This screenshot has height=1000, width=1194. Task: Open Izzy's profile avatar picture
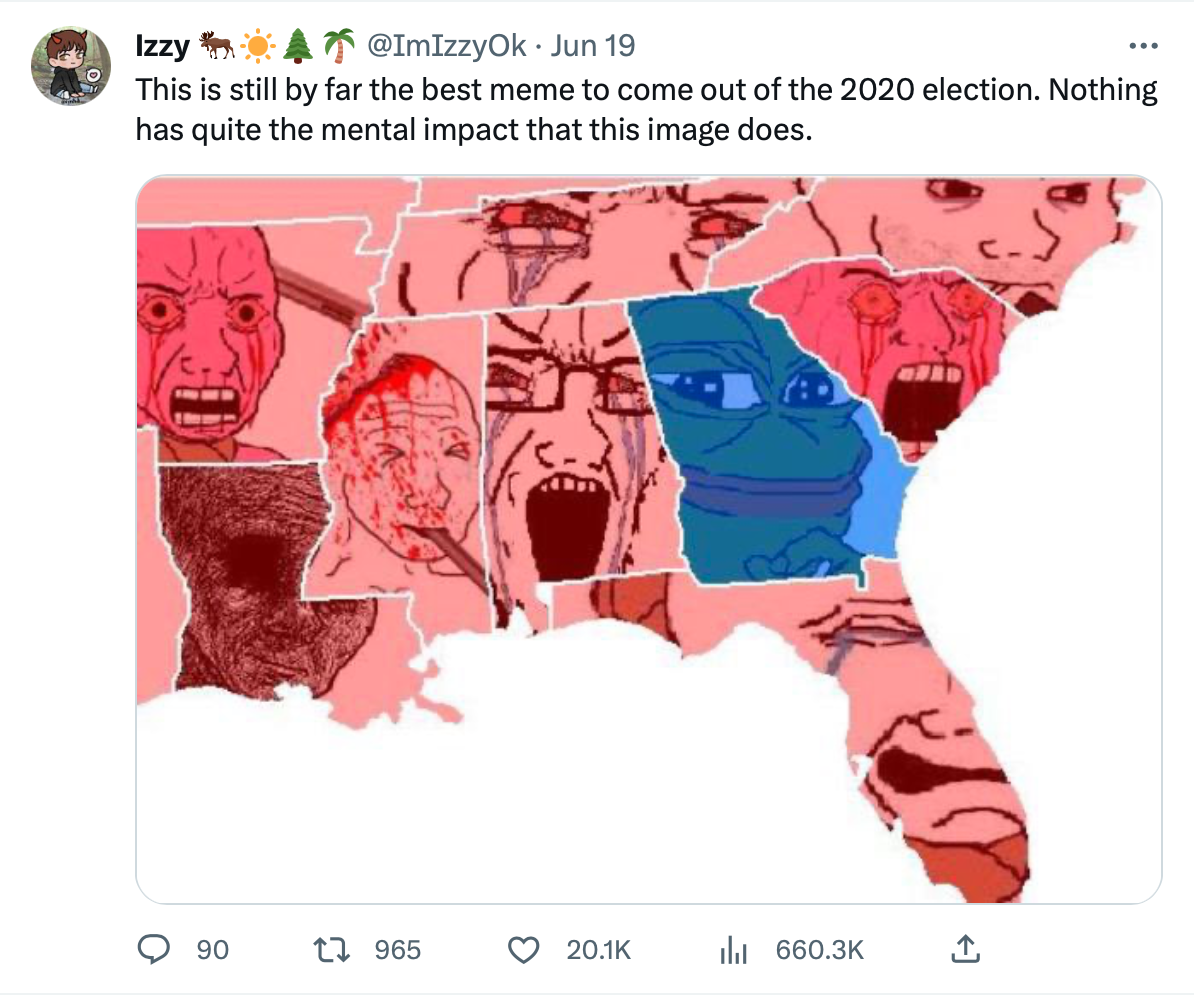coord(70,67)
